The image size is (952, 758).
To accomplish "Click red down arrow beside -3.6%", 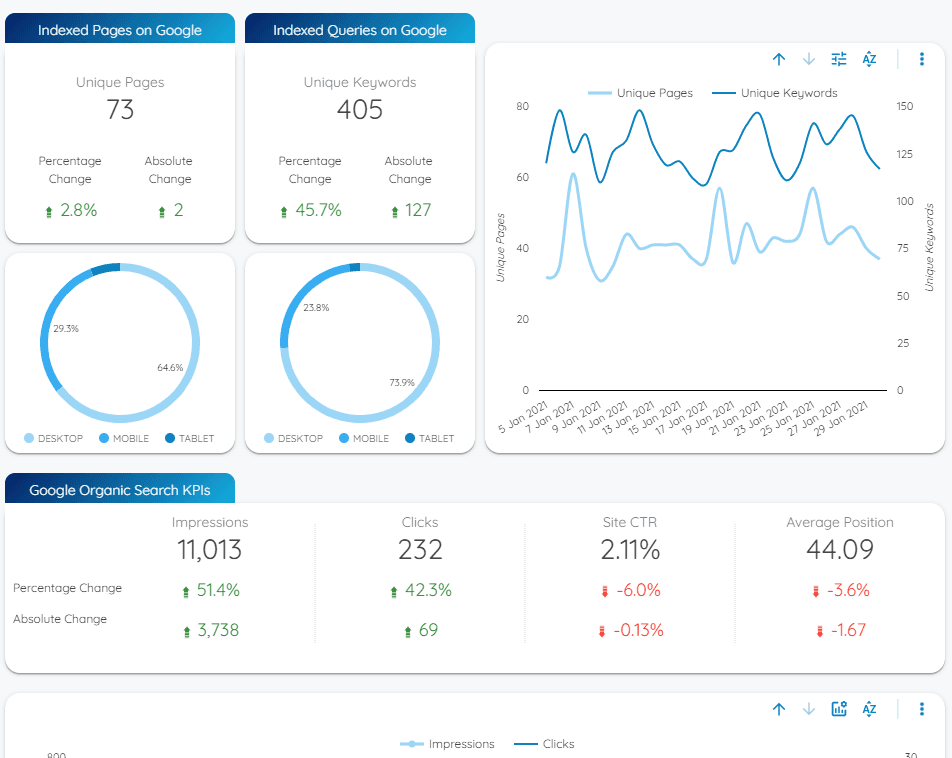I will [815, 592].
